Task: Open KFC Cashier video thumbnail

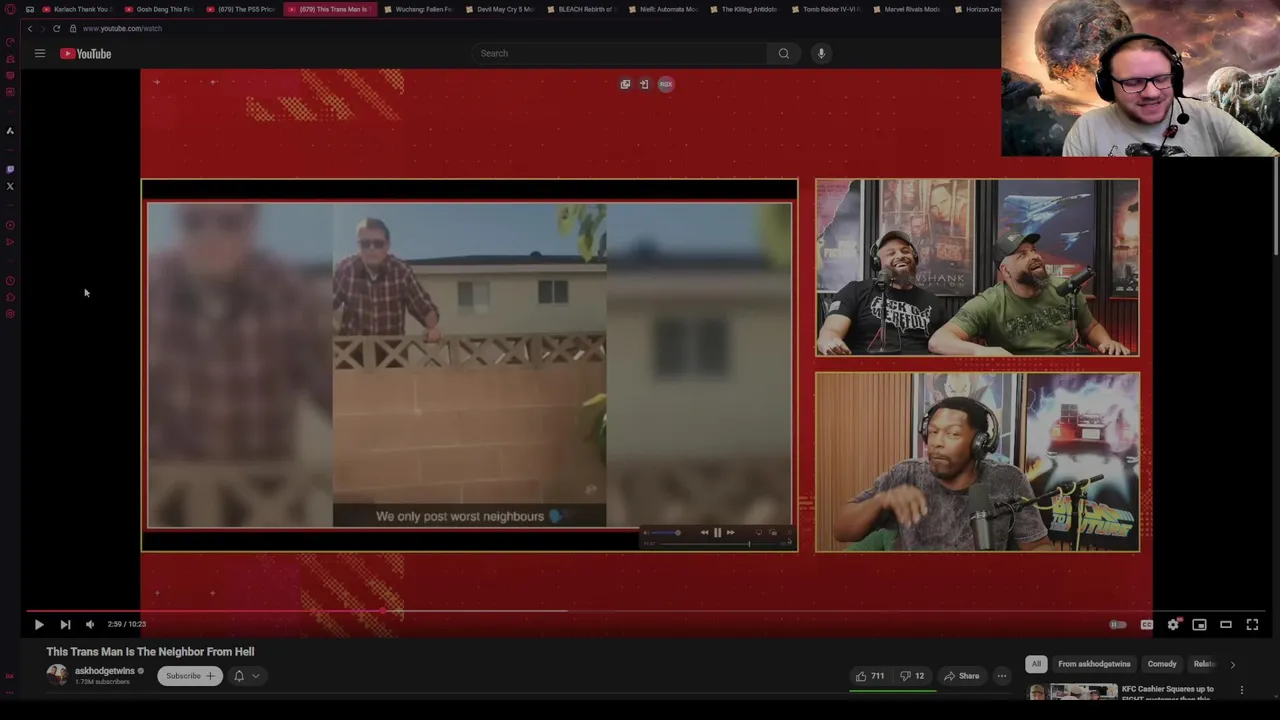Action: point(1072,692)
